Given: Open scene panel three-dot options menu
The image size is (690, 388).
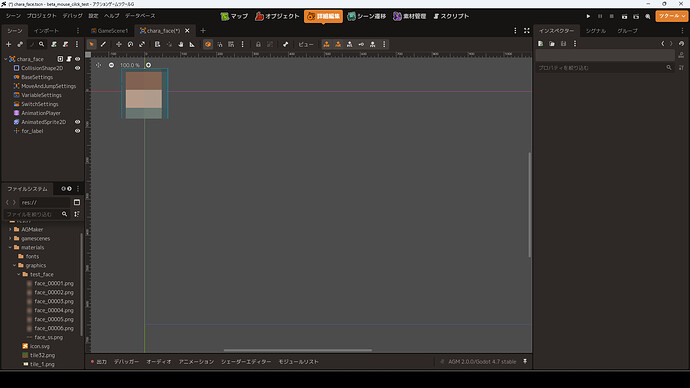Looking at the screenshot, I should click(77, 44).
